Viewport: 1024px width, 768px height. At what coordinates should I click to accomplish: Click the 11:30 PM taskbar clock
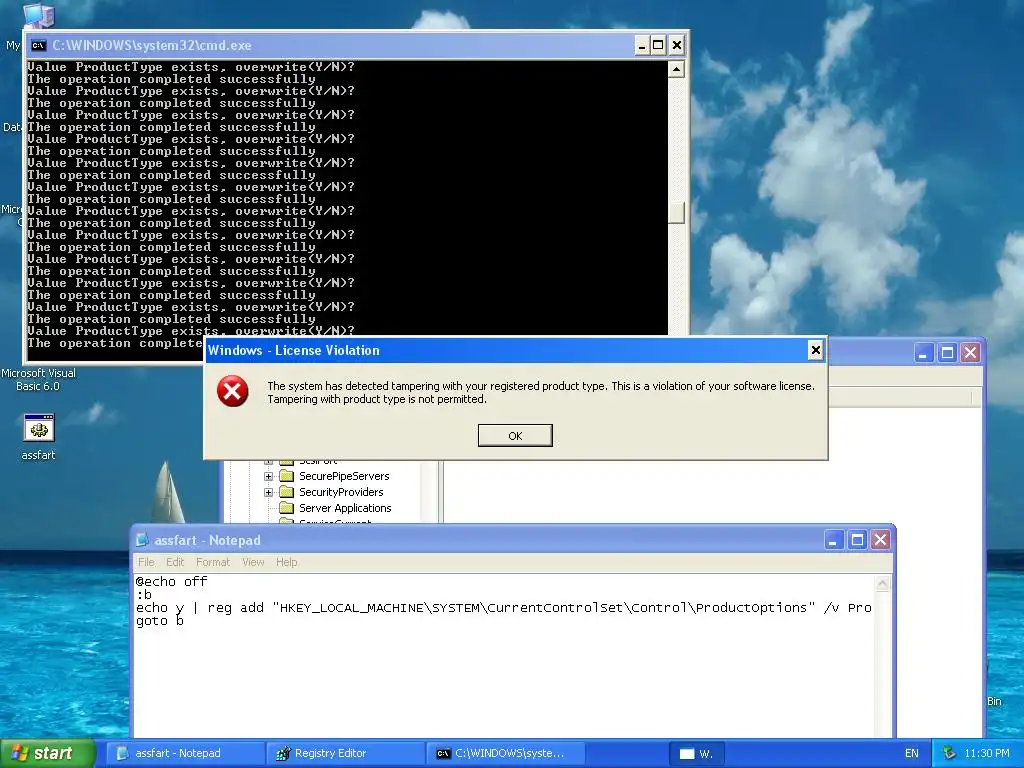click(x=987, y=753)
